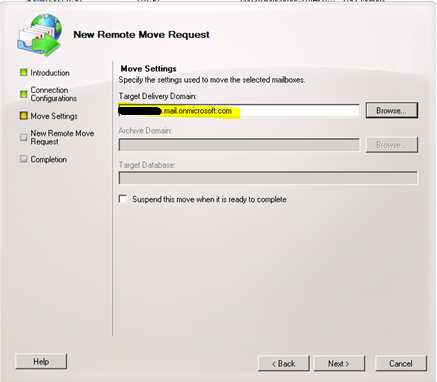This screenshot has width=437, height=382.
Task: Select the Introduction step label
Action: pos(50,73)
